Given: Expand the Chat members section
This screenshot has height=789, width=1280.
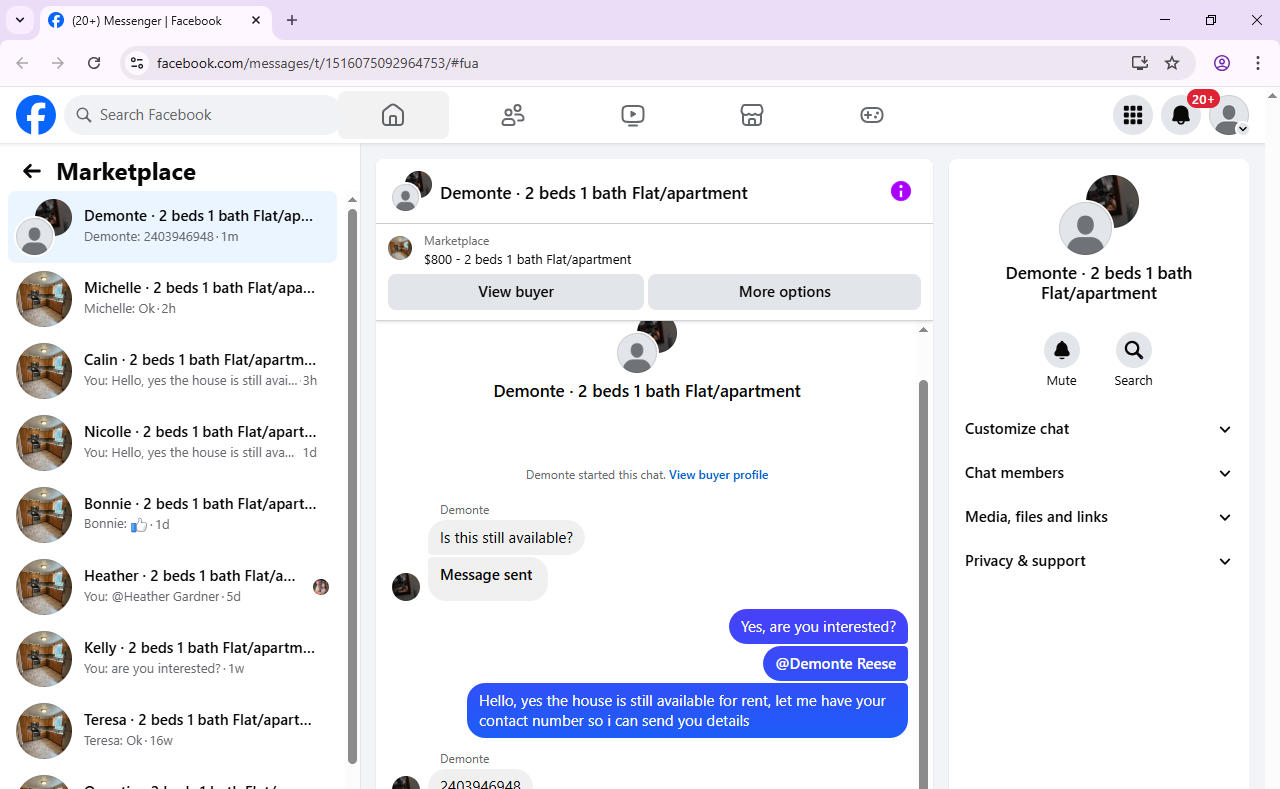Looking at the screenshot, I should pos(1099,473).
